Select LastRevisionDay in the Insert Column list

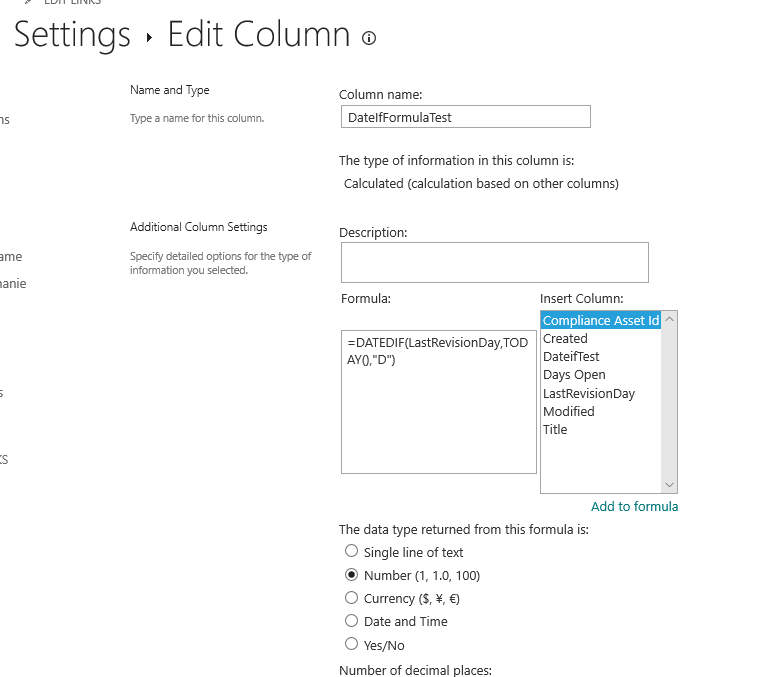point(589,393)
